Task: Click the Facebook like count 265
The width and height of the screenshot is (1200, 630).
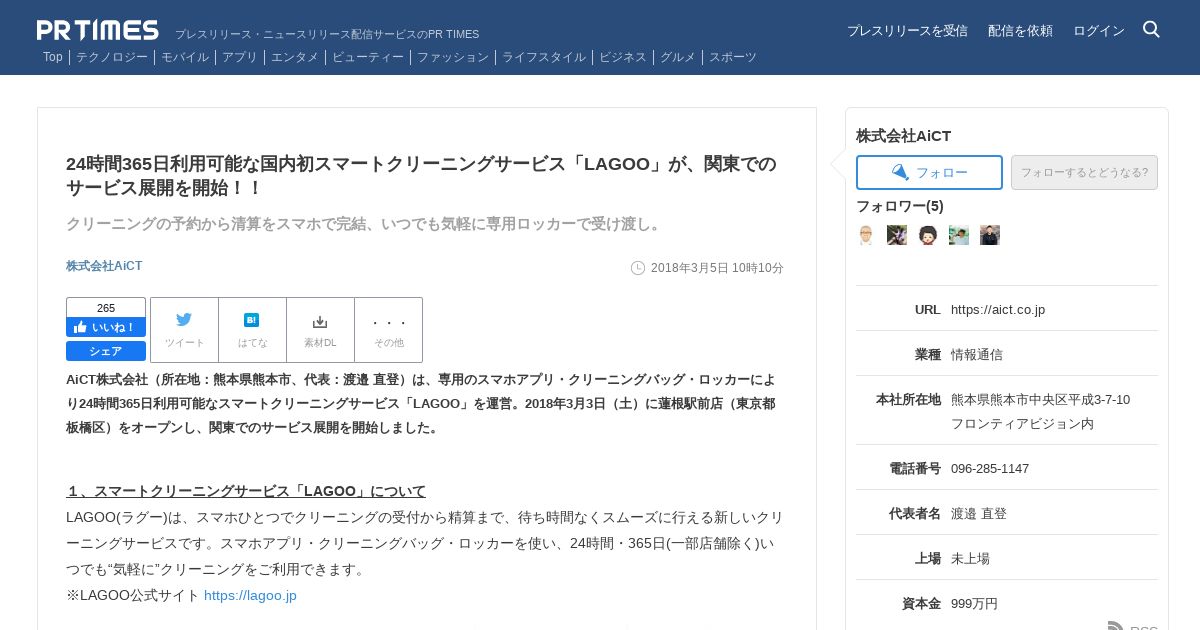Action: (106, 308)
